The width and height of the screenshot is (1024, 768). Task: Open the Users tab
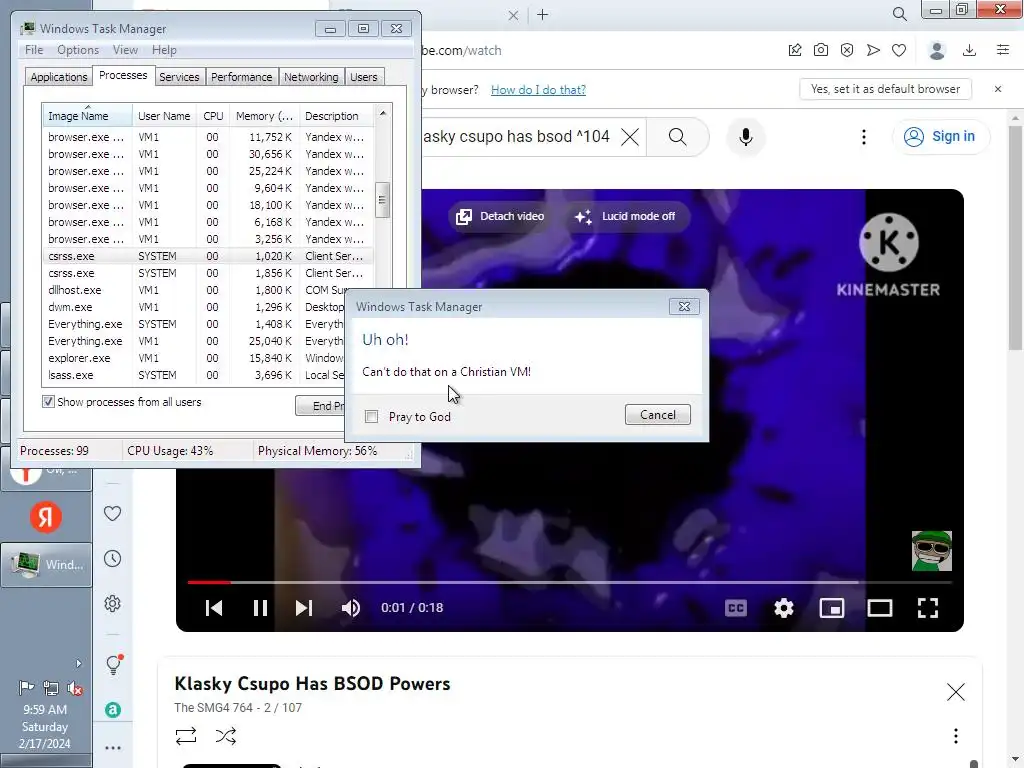point(363,77)
